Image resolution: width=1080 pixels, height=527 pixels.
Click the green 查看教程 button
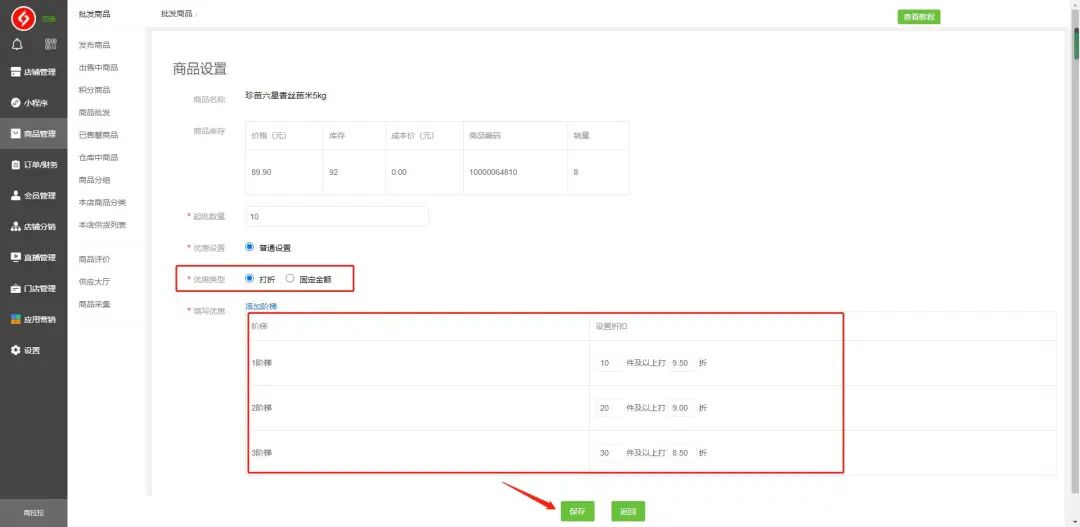tap(918, 17)
